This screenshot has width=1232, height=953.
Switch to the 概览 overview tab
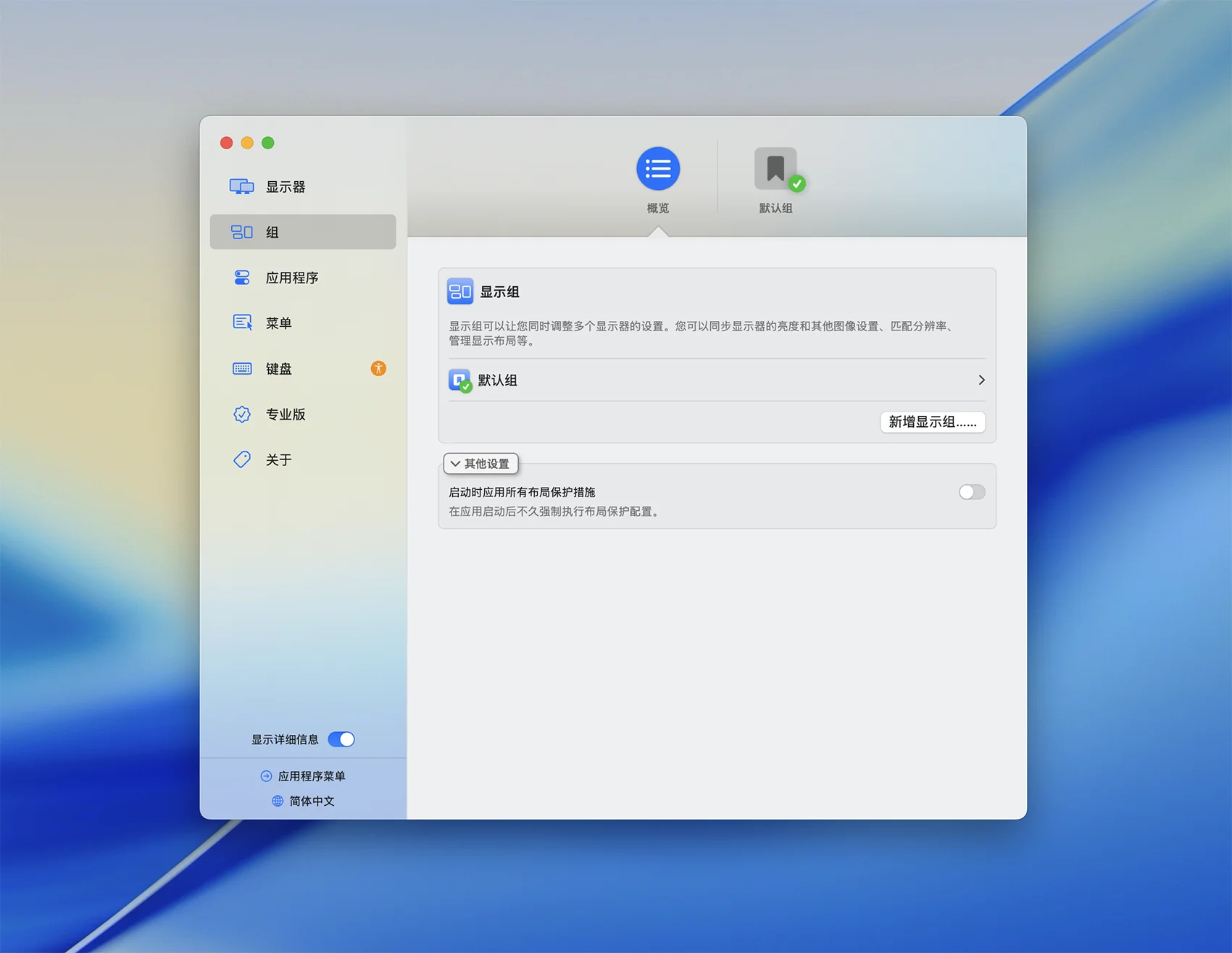[x=658, y=170]
